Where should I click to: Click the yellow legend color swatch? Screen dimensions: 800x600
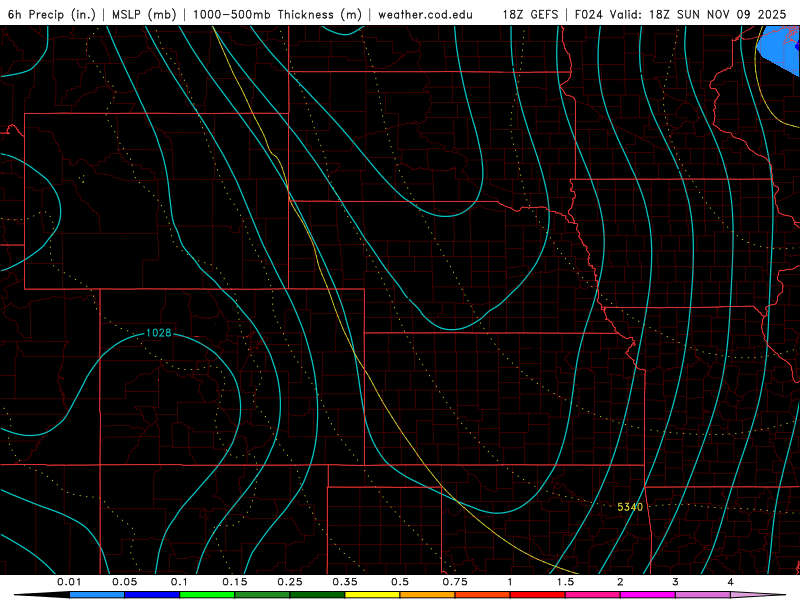[x=372, y=595]
